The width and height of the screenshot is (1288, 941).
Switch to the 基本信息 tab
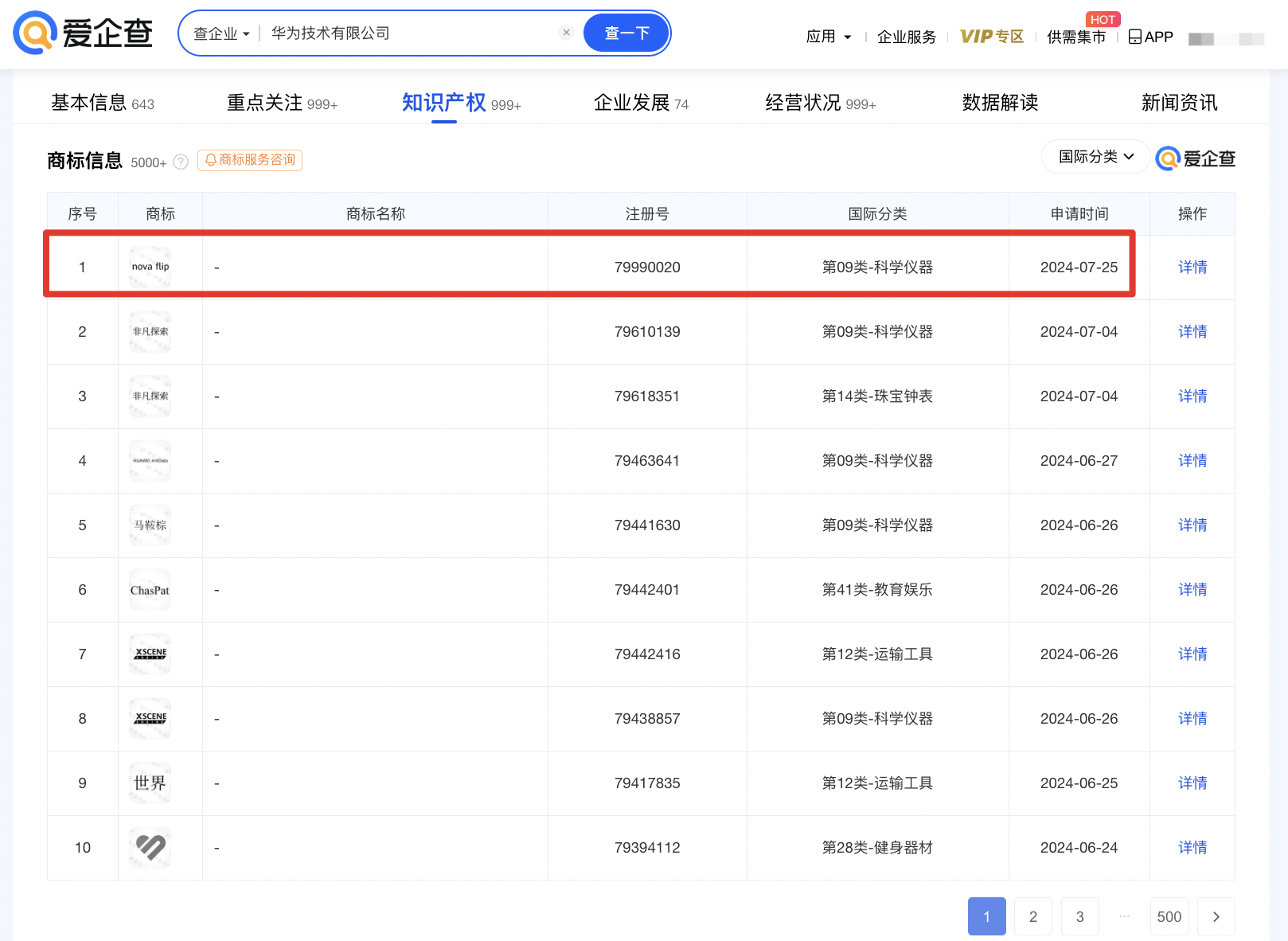click(103, 103)
